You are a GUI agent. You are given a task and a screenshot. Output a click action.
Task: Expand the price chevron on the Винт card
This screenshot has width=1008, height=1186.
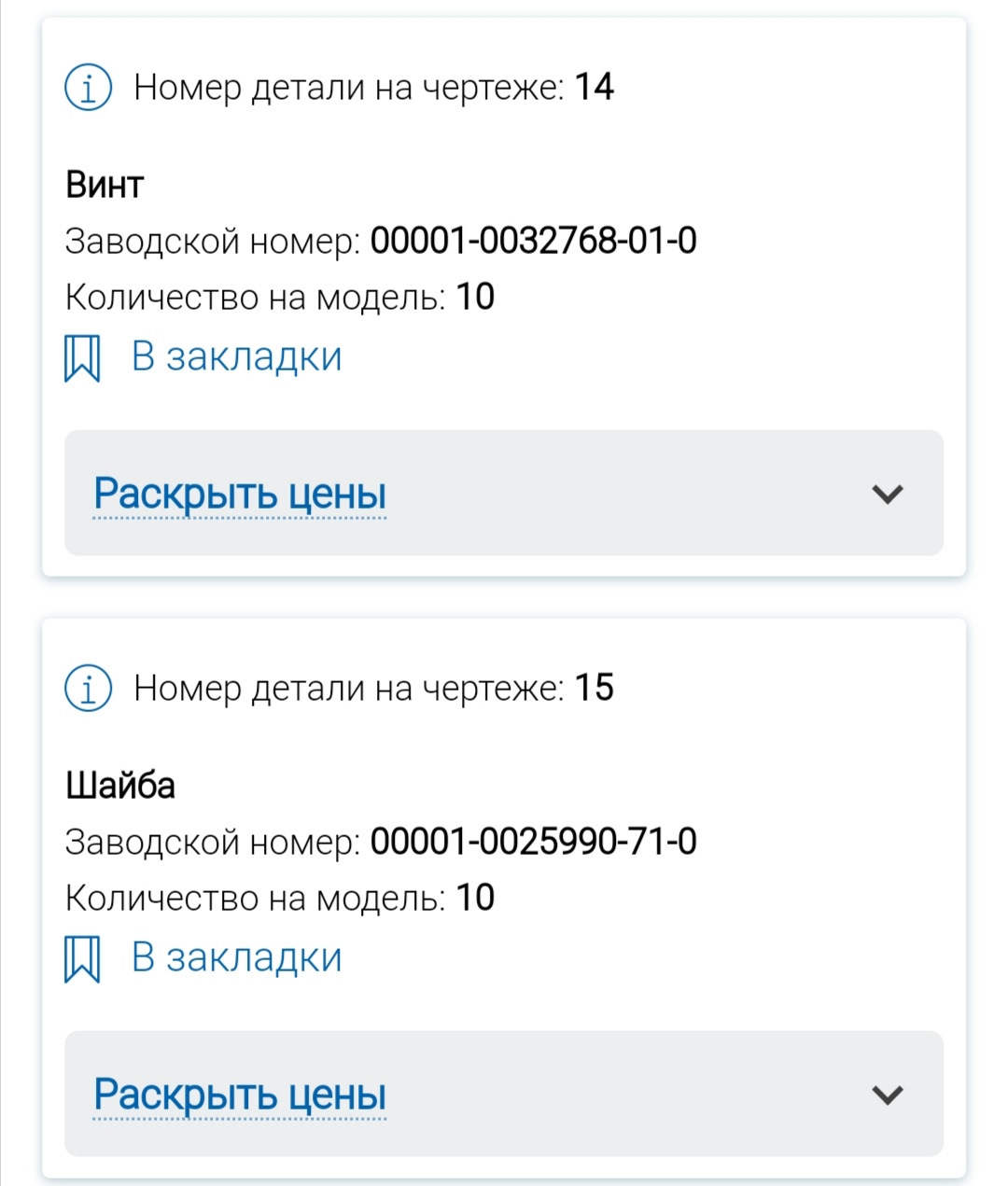pos(887,494)
